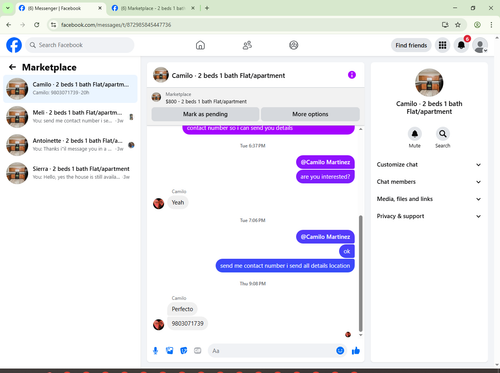Open a new browser tab

pos(207,8)
